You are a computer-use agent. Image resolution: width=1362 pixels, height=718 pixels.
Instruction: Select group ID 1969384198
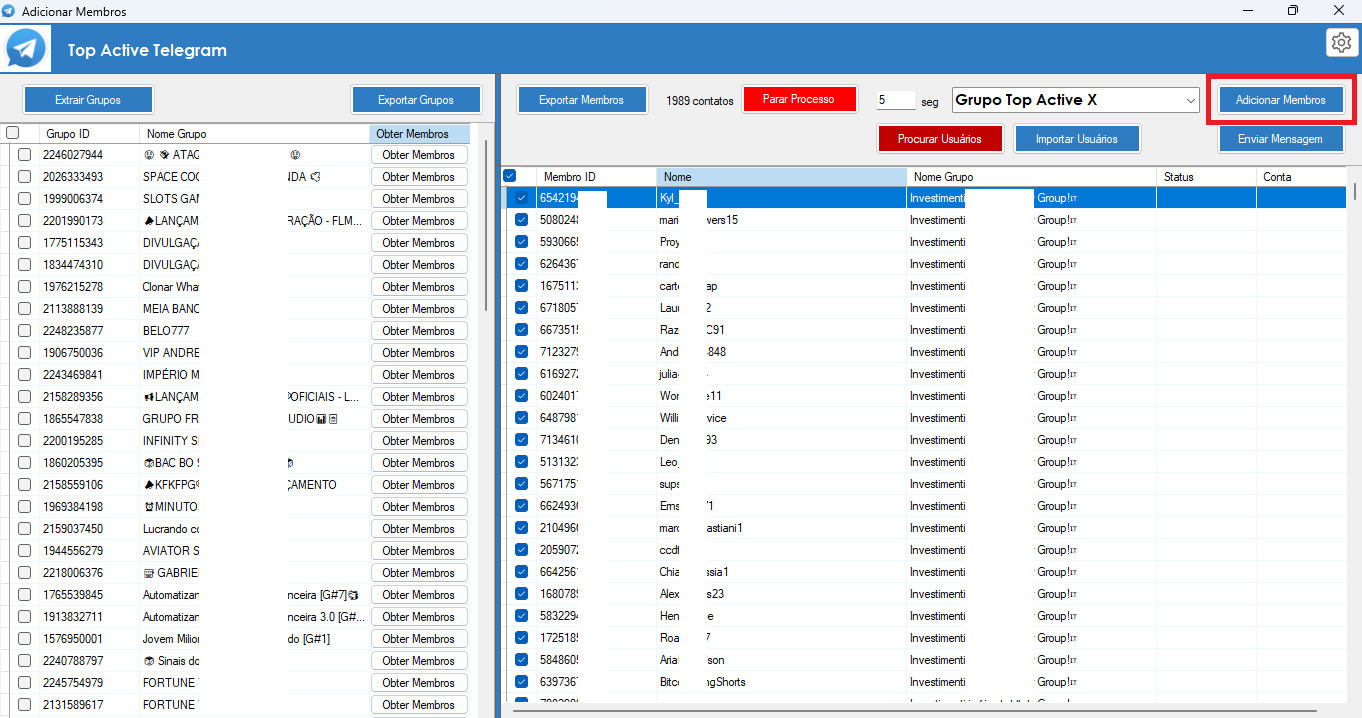coord(72,507)
